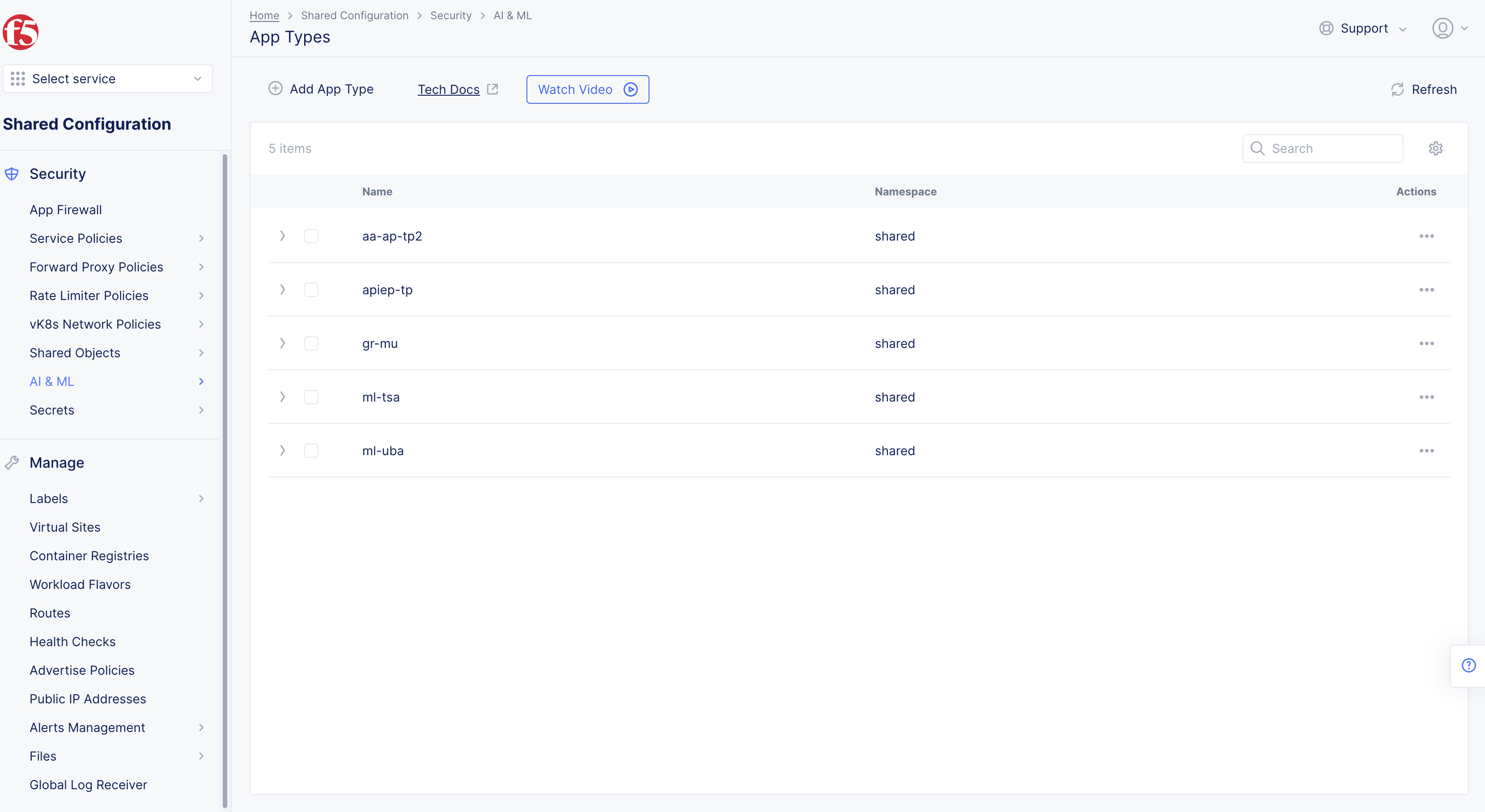
Task: Click the Security shield icon in sidebar
Action: (12, 173)
